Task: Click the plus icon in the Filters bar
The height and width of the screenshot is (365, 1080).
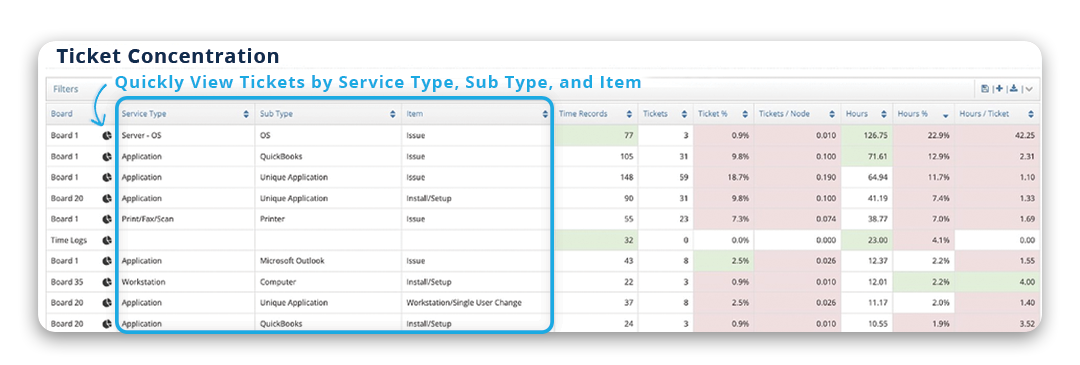Action: point(999,89)
